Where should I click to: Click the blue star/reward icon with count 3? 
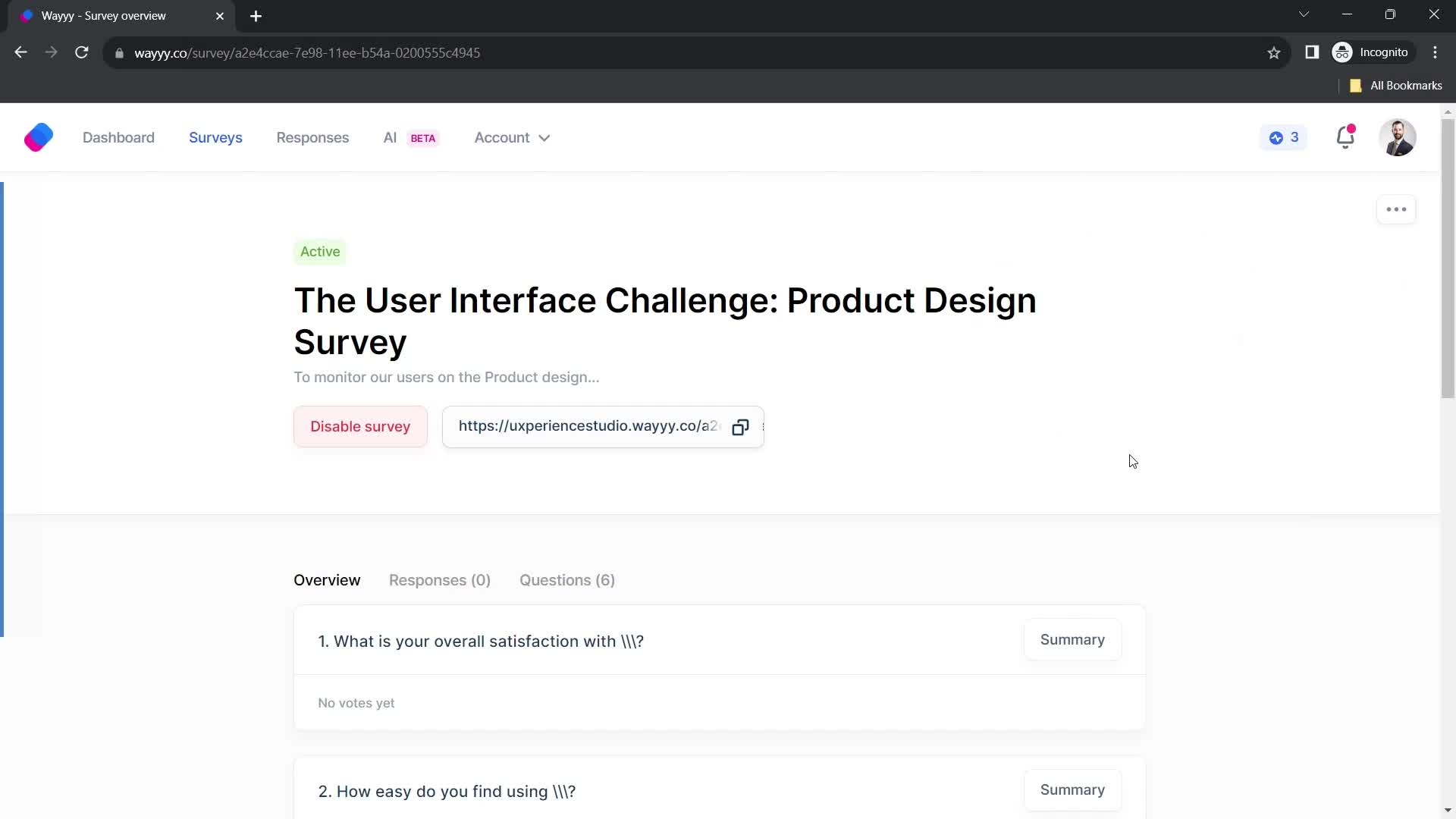point(1285,138)
